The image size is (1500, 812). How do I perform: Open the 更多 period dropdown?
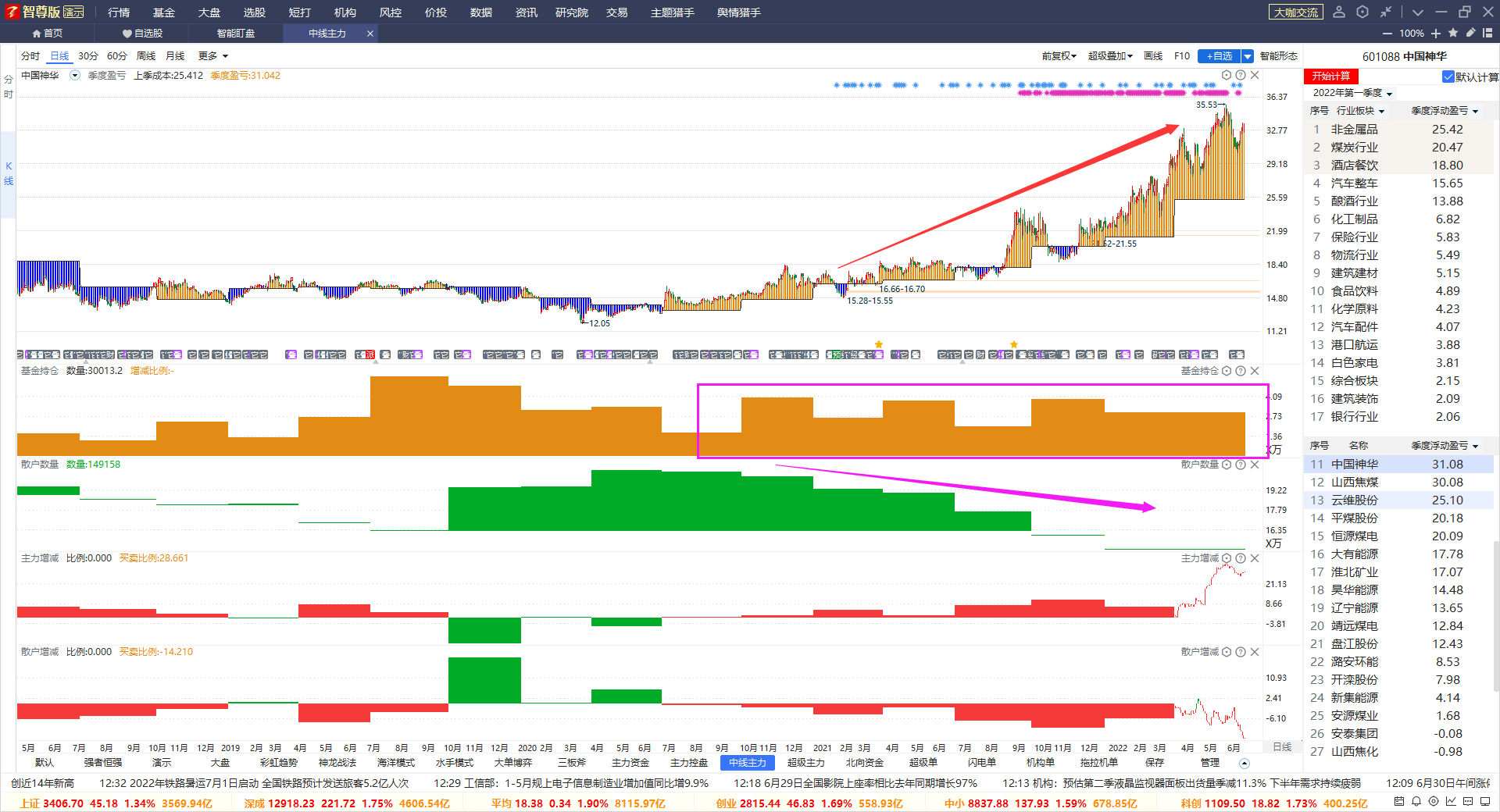click(x=213, y=56)
